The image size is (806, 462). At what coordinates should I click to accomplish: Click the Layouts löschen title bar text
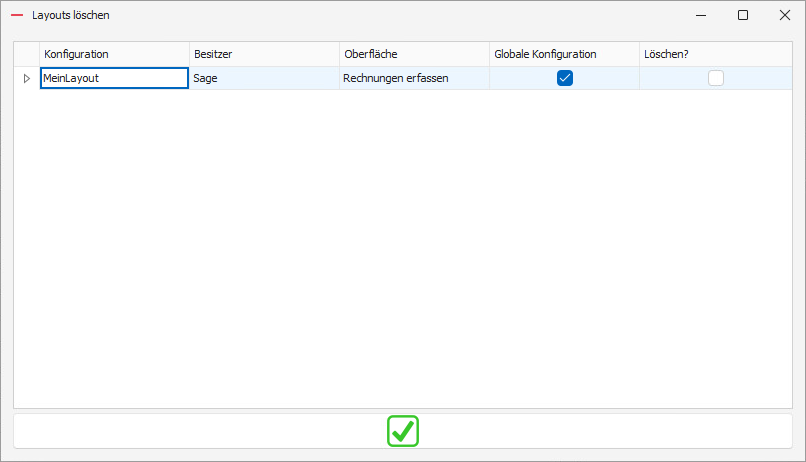[71, 16]
